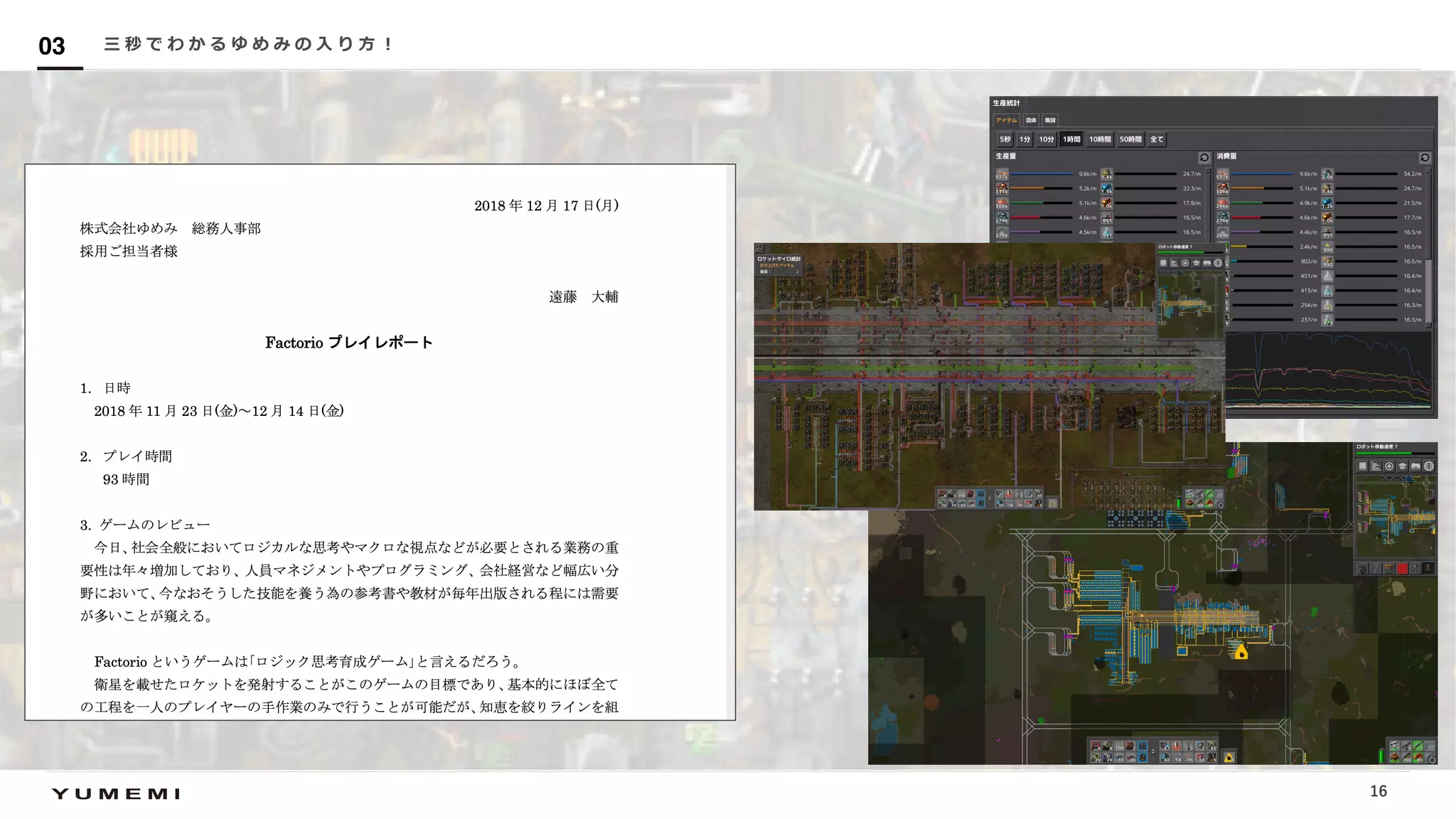Open production stats icon above bottom-right minimap
Image resolution: width=1456 pixels, height=819 pixels.
pyautogui.click(x=1376, y=466)
